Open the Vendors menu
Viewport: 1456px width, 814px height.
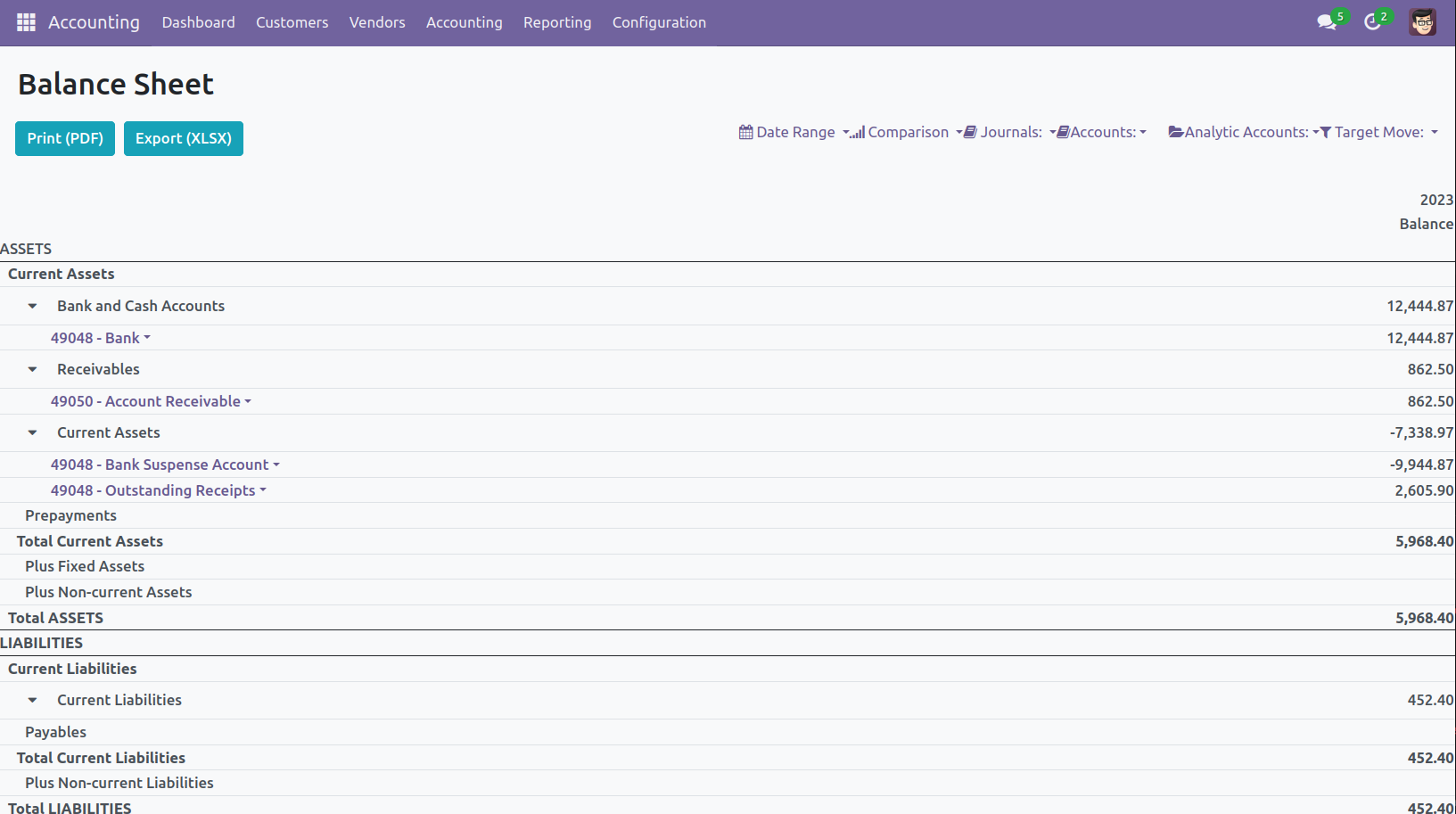pos(377,22)
